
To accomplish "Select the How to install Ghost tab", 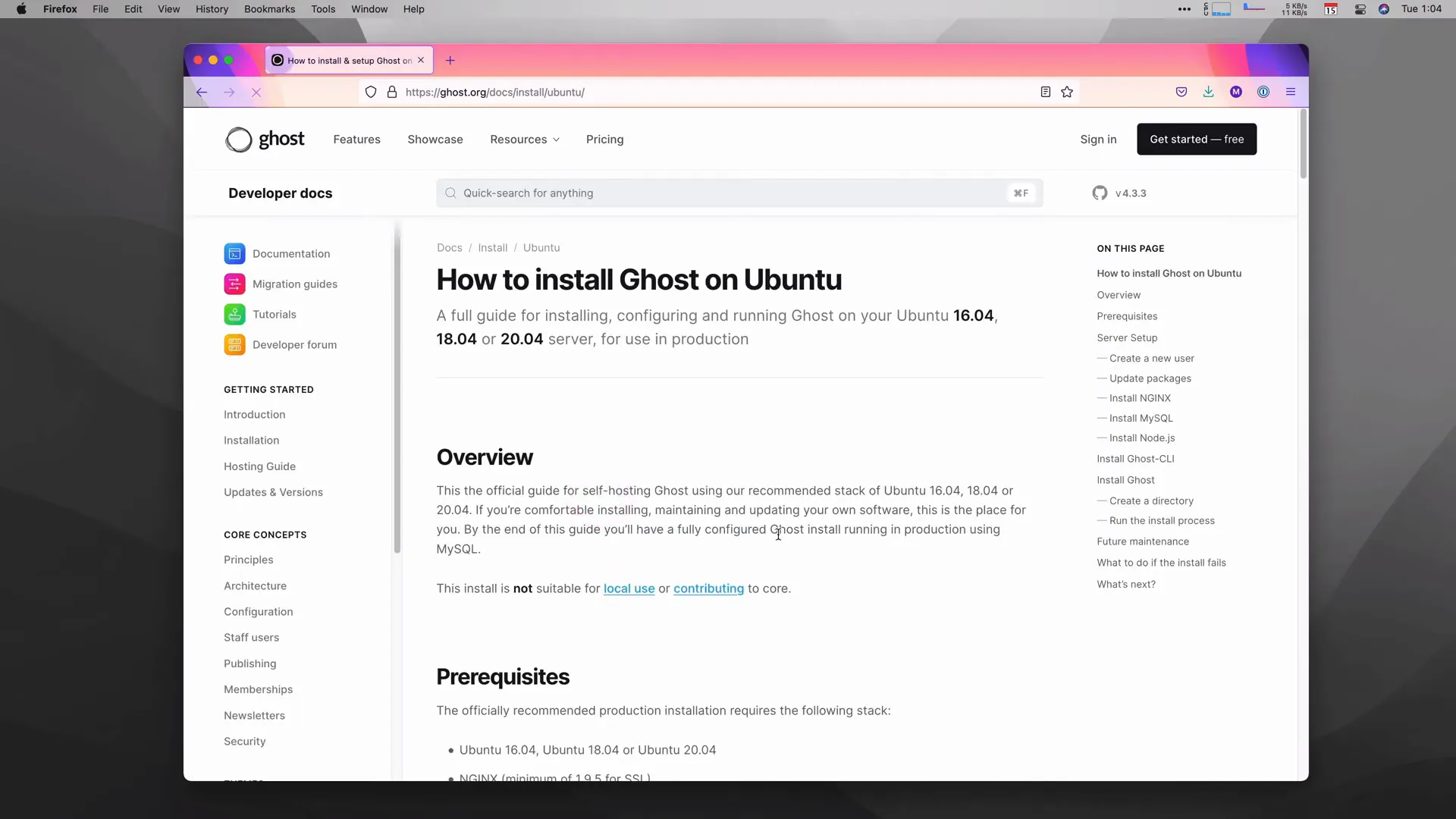I will point(349,61).
